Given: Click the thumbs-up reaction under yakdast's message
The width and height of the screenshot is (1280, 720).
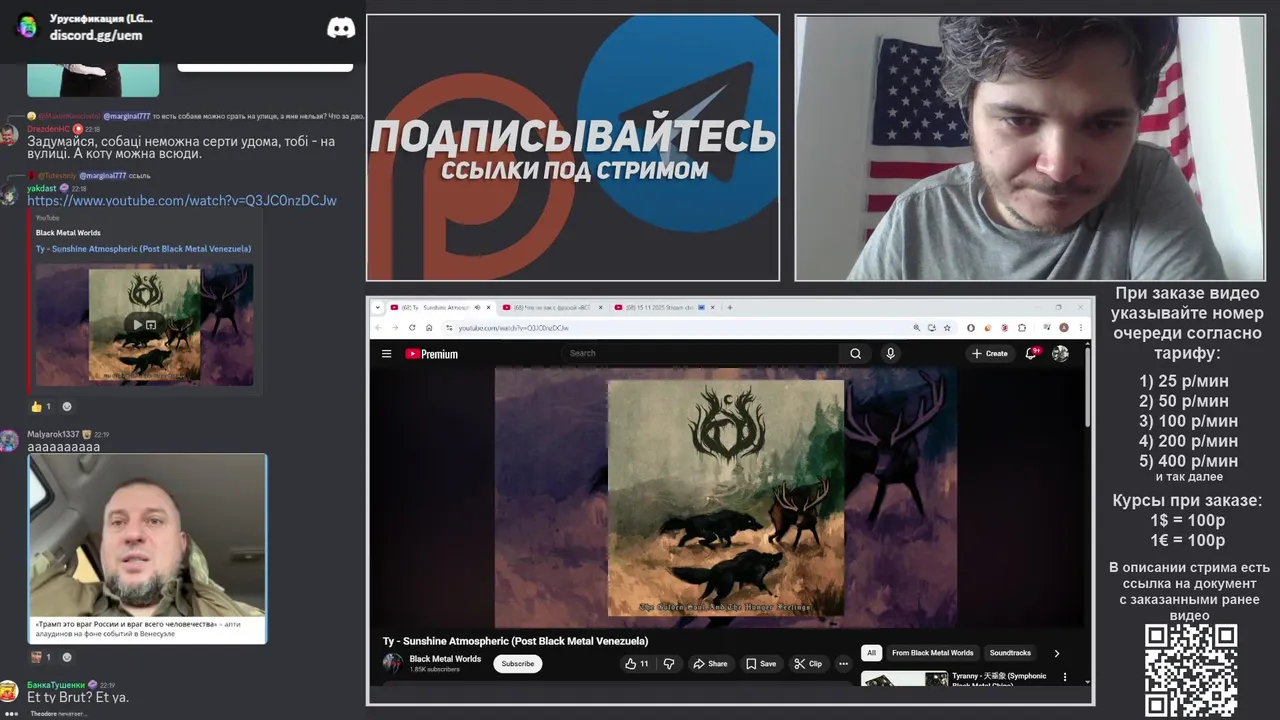Looking at the screenshot, I should [x=41, y=406].
